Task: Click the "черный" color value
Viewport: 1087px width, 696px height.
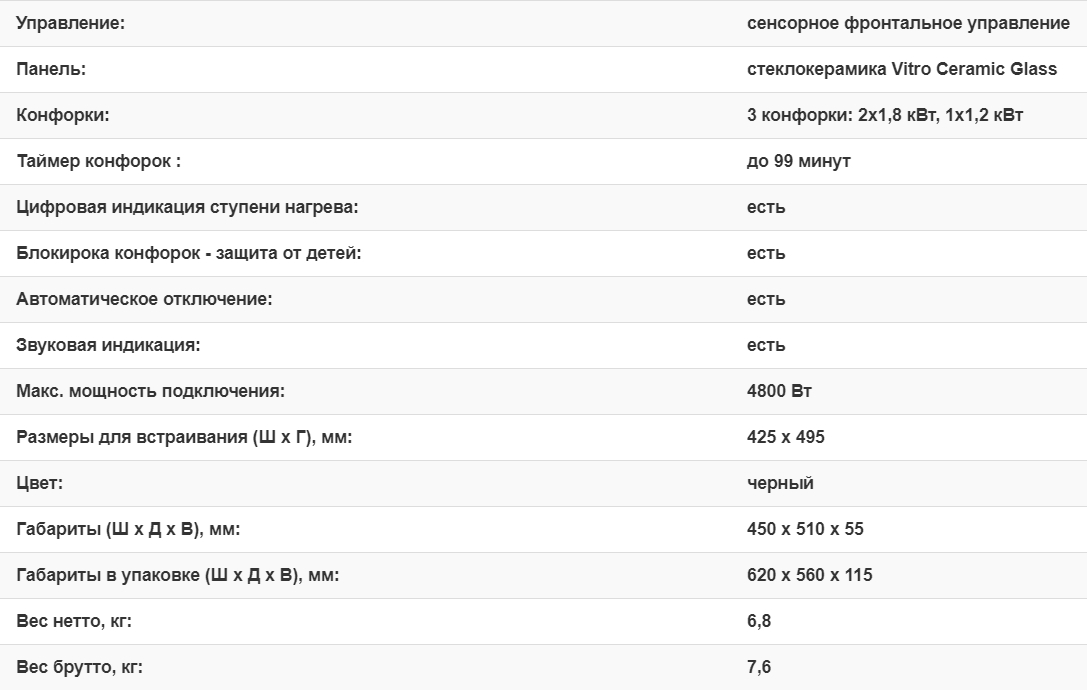Action: click(x=780, y=483)
